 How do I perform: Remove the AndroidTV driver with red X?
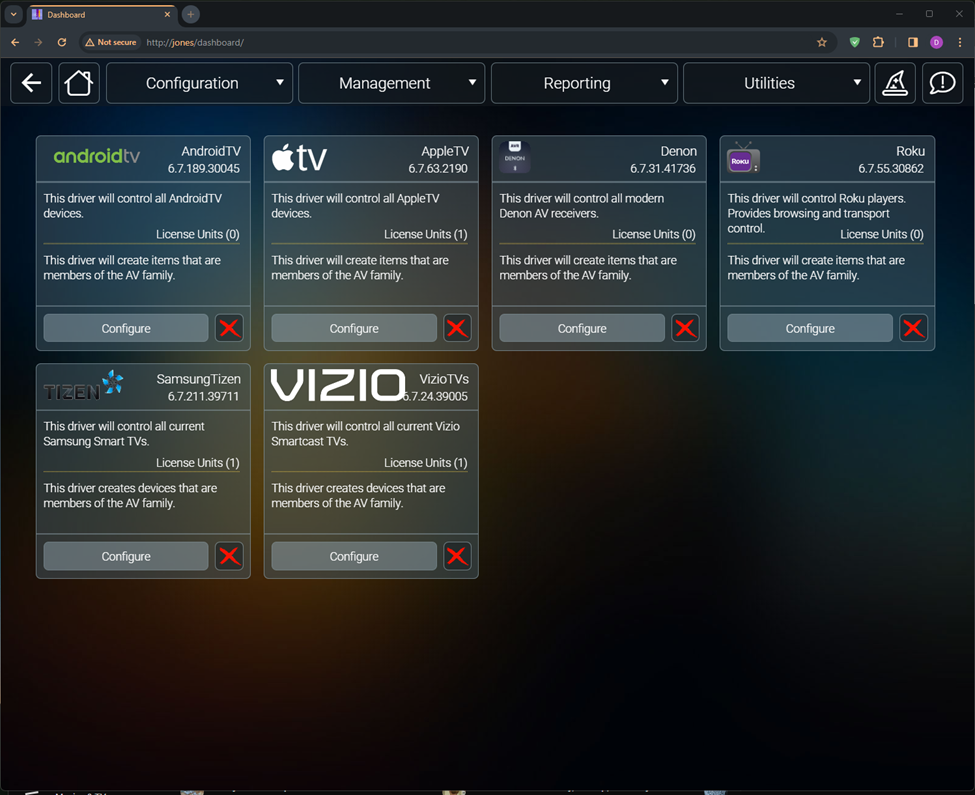coord(229,328)
